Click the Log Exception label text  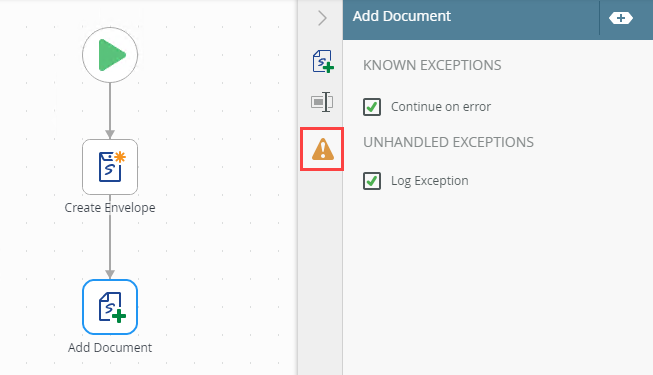coord(429,181)
